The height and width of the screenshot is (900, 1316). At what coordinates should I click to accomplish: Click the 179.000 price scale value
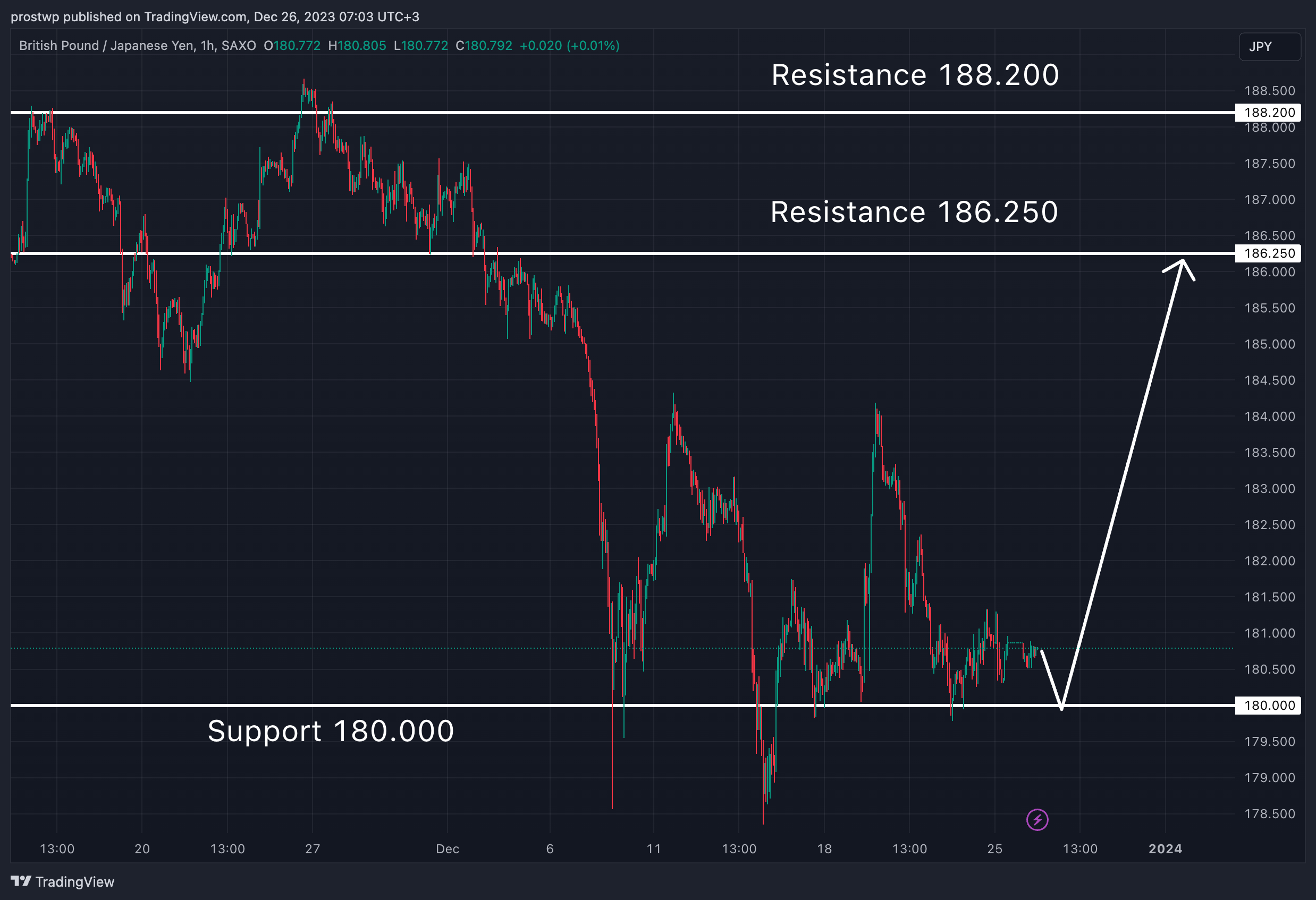(1270, 778)
